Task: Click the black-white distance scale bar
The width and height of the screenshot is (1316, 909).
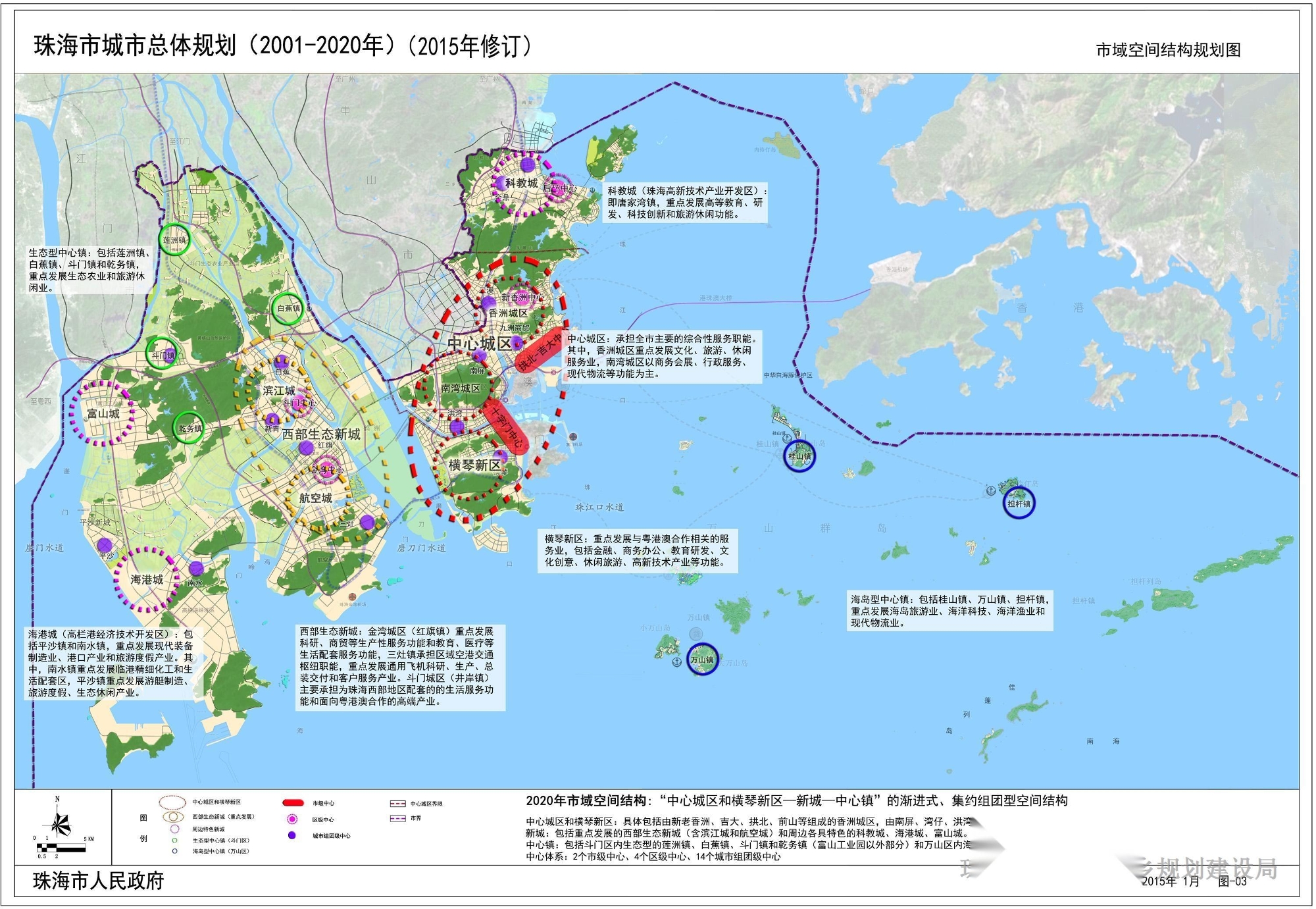Action: pos(61,848)
